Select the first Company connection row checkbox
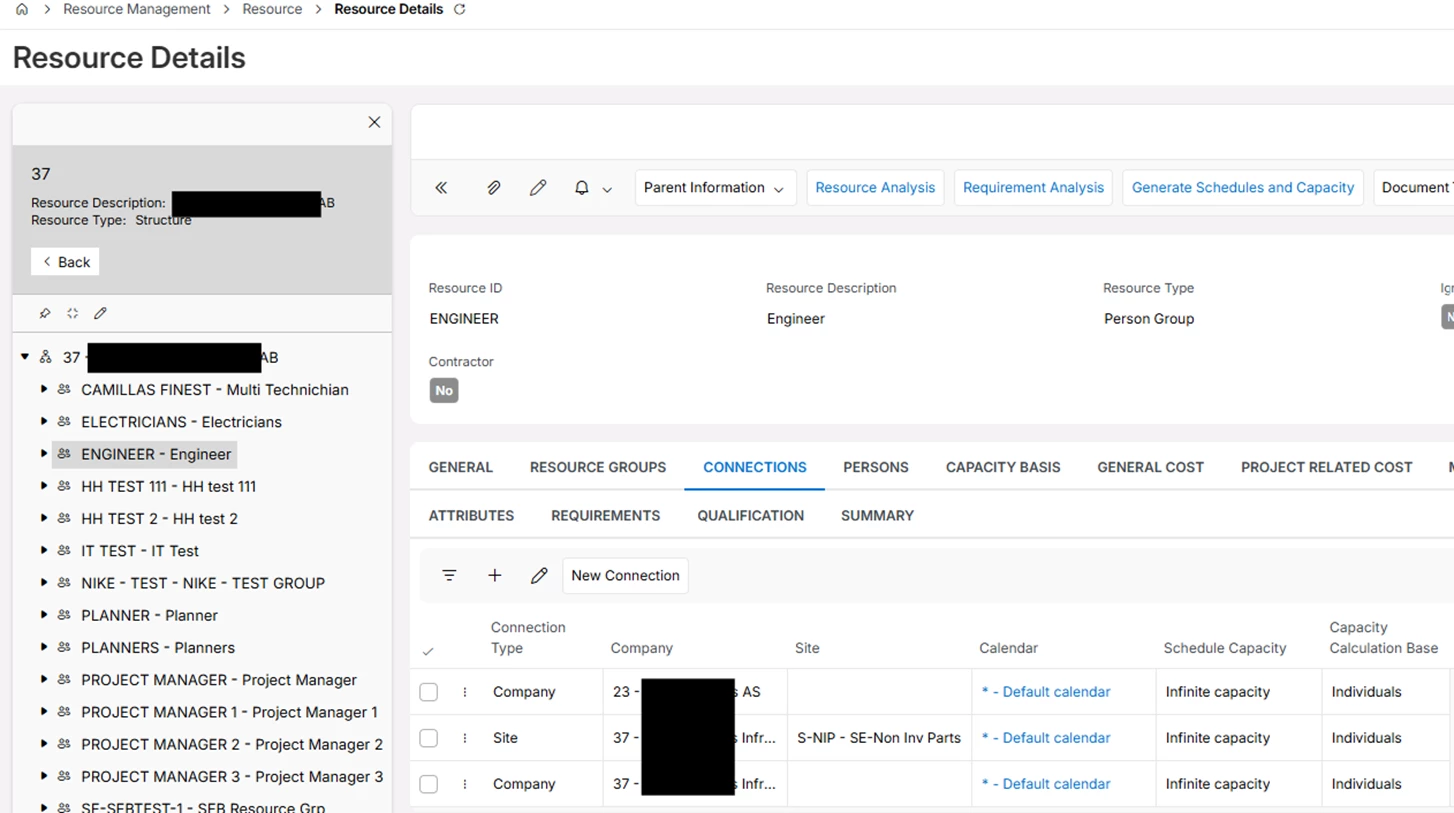 point(429,692)
